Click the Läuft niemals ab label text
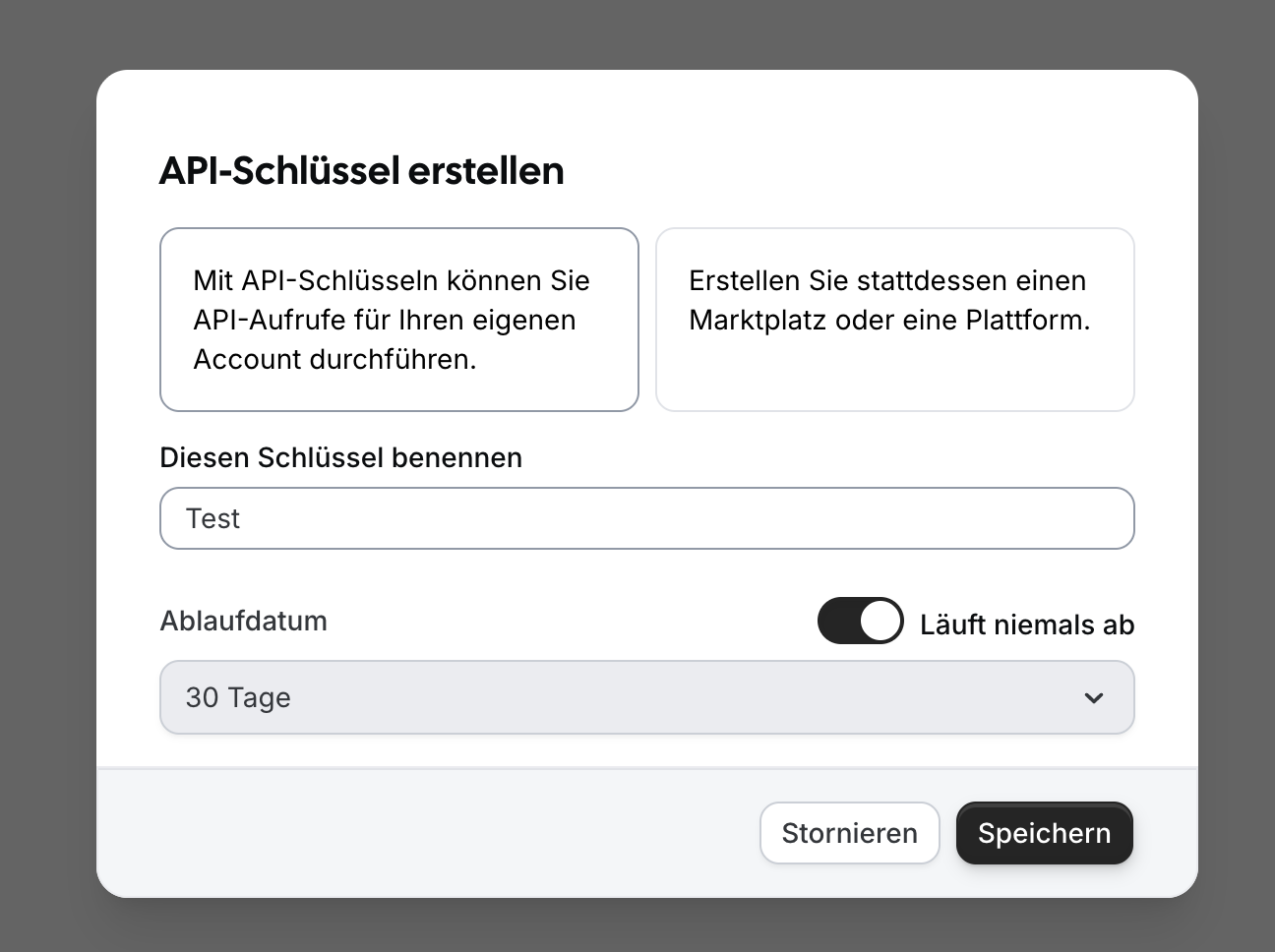The height and width of the screenshot is (952, 1275). (1026, 625)
